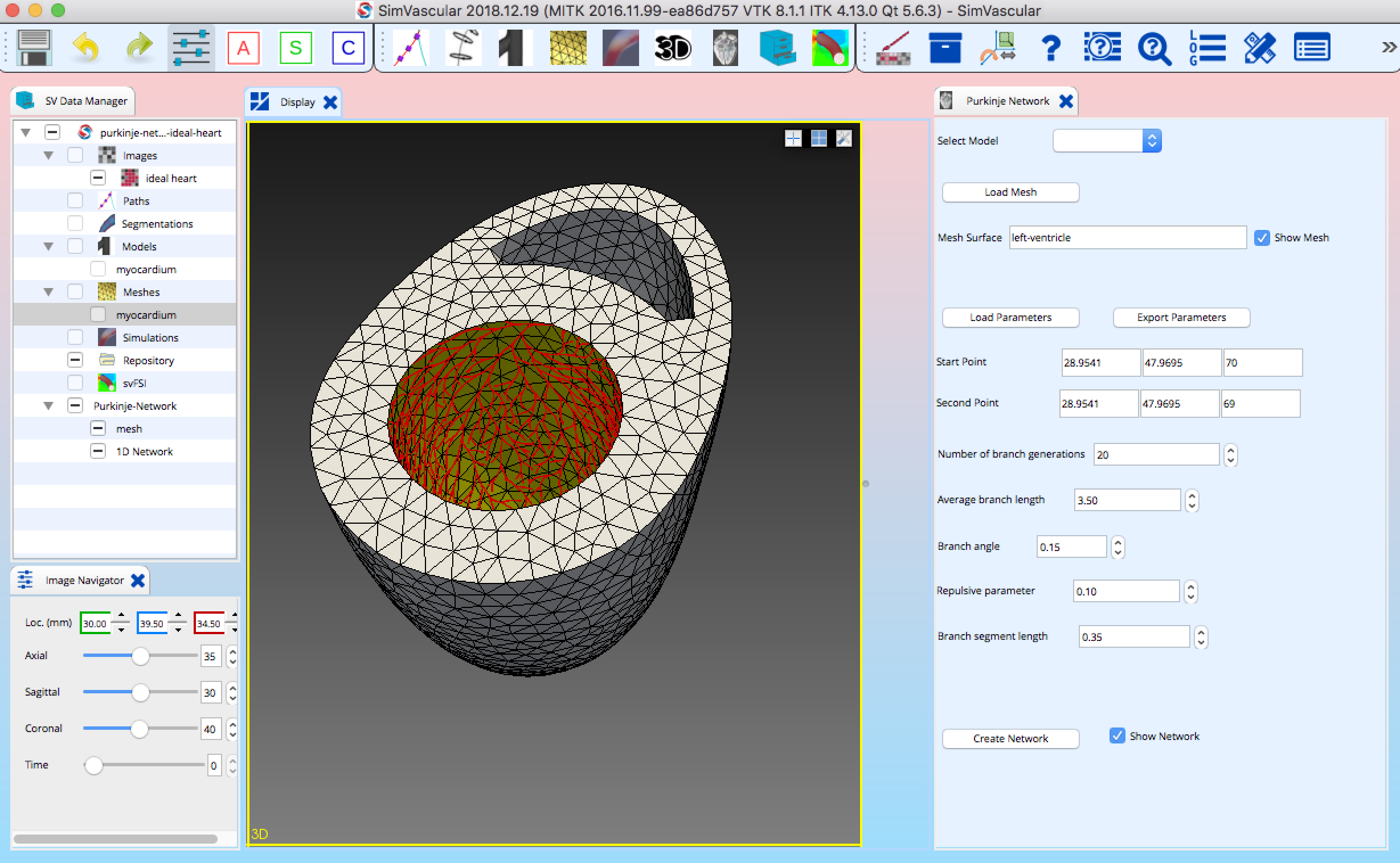Toggle visibility checkbox for myocardium model
Image resolution: width=1400 pixels, height=863 pixels.
click(x=97, y=269)
